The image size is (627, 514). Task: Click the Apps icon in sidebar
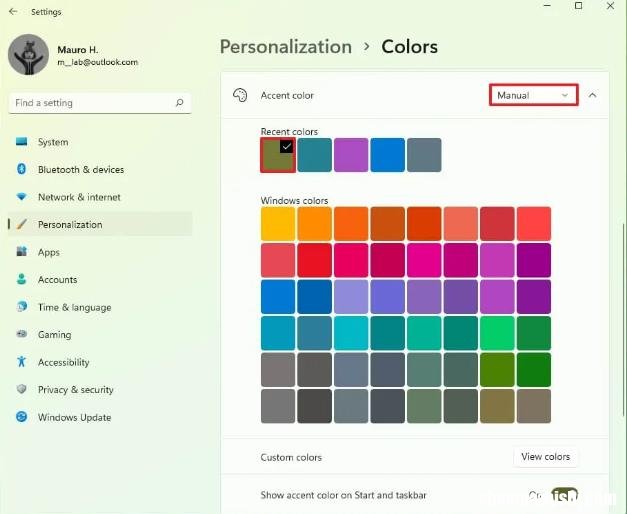tap(22, 252)
